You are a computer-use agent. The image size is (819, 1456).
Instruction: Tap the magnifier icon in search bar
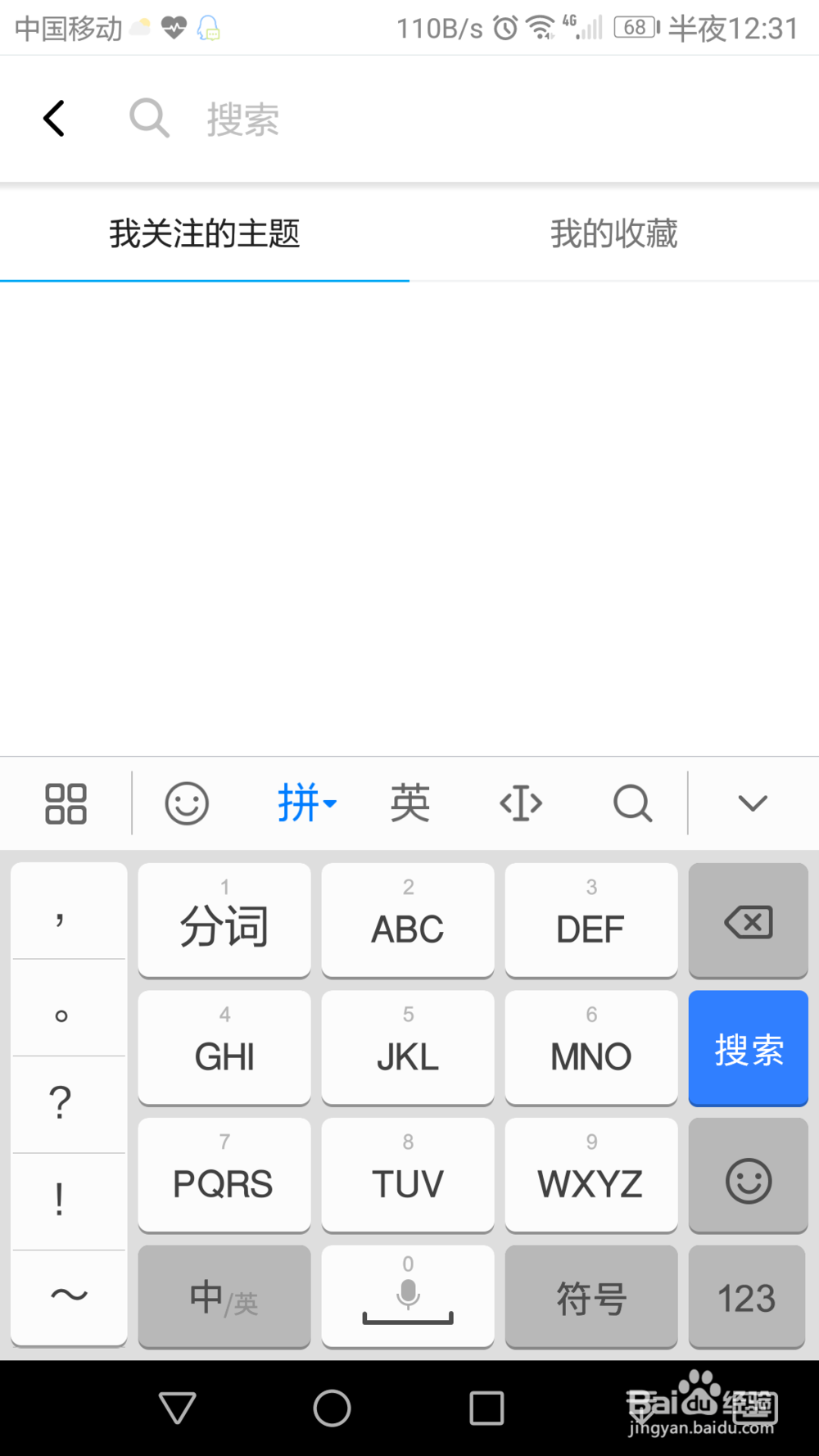pos(150,119)
